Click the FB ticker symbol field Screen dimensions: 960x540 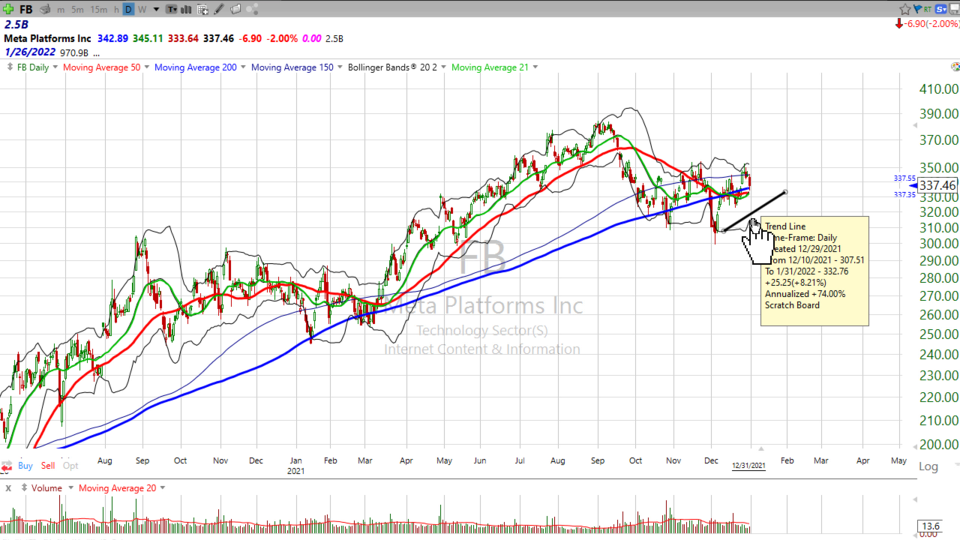[x=26, y=9]
